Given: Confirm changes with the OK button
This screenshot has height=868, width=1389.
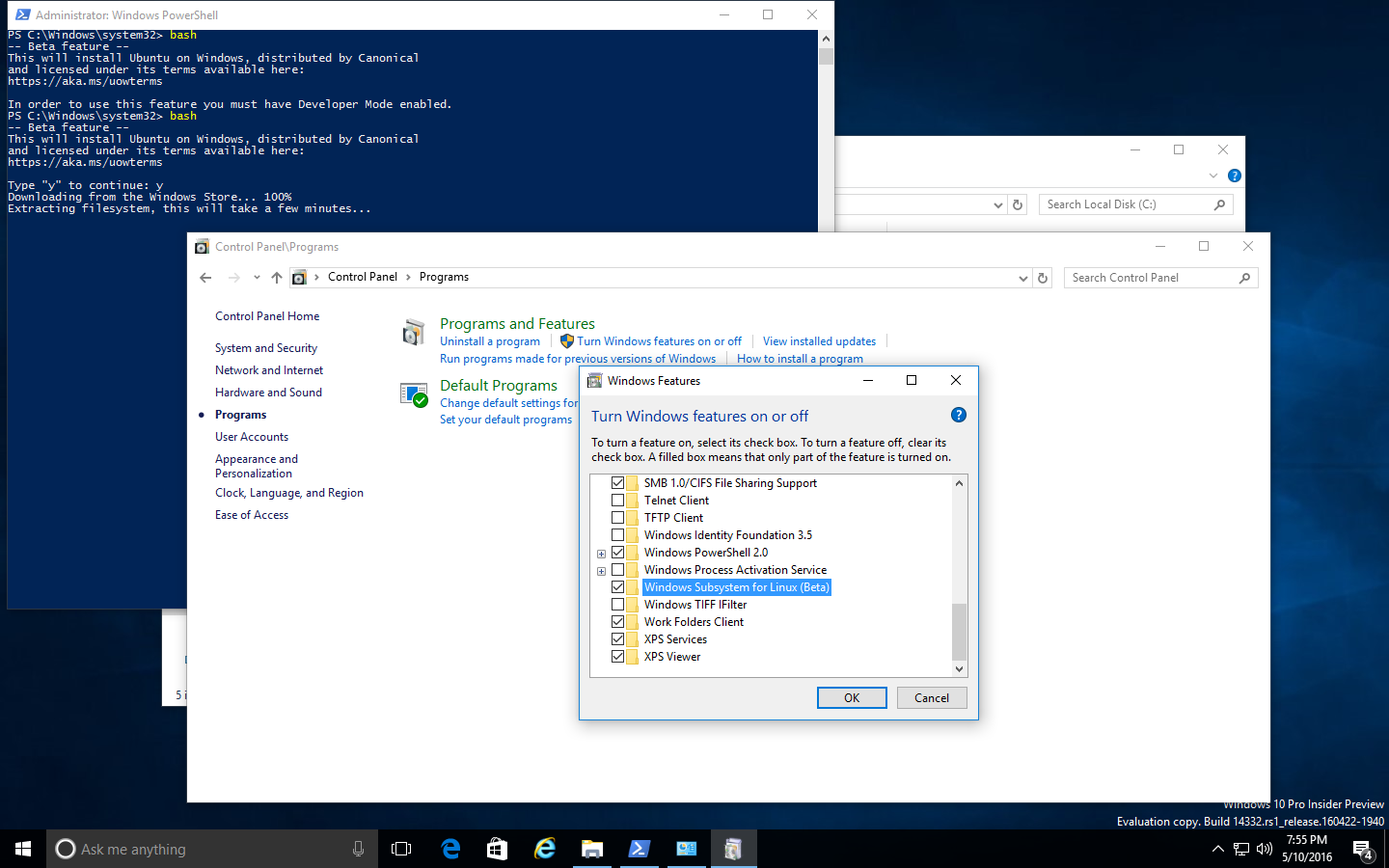Looking at the screenshot, I should [852, 697].
